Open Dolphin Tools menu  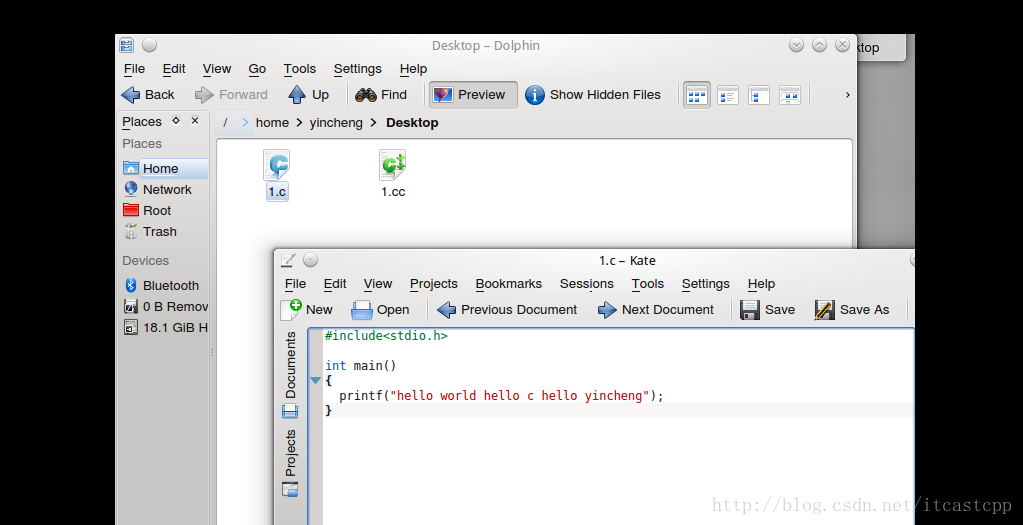299,68
